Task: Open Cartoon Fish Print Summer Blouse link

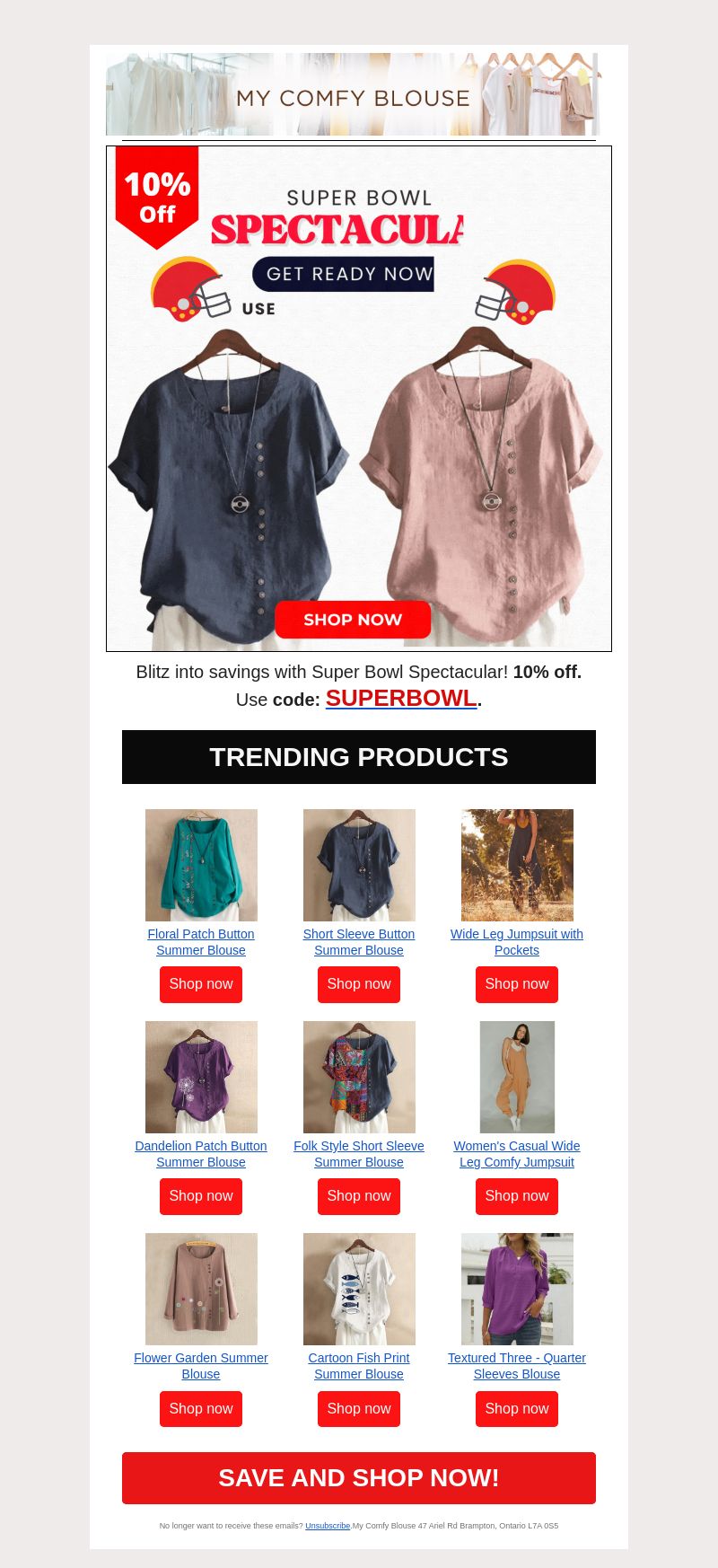Action: (x=359, y=1366)
